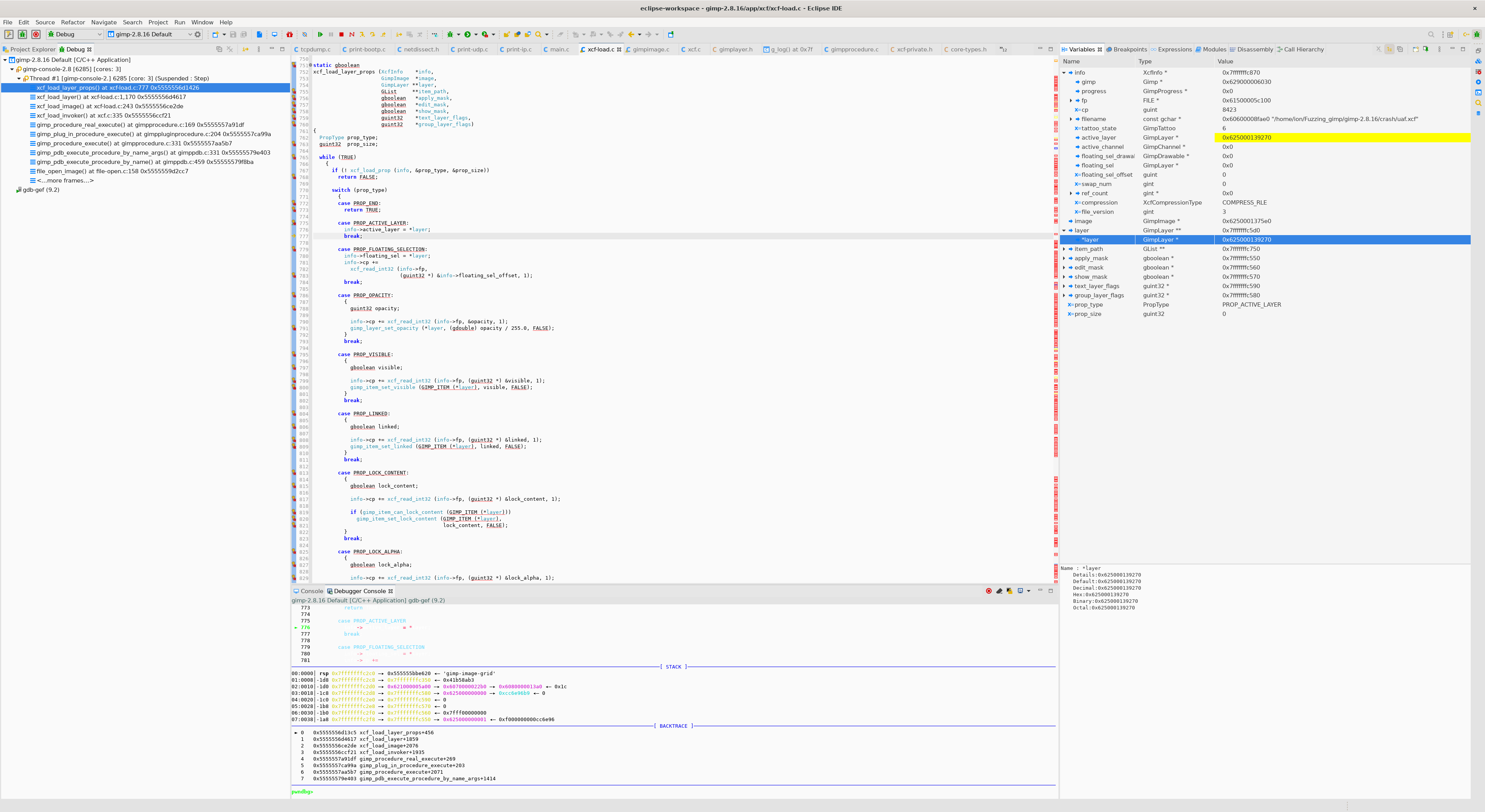Click the top-right Quick Access search icon

1431,34
